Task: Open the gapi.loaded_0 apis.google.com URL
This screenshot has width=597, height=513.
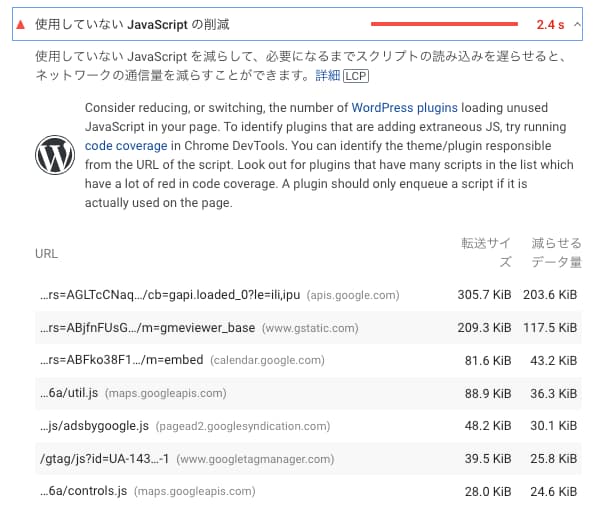Action: tap(220, 295)
